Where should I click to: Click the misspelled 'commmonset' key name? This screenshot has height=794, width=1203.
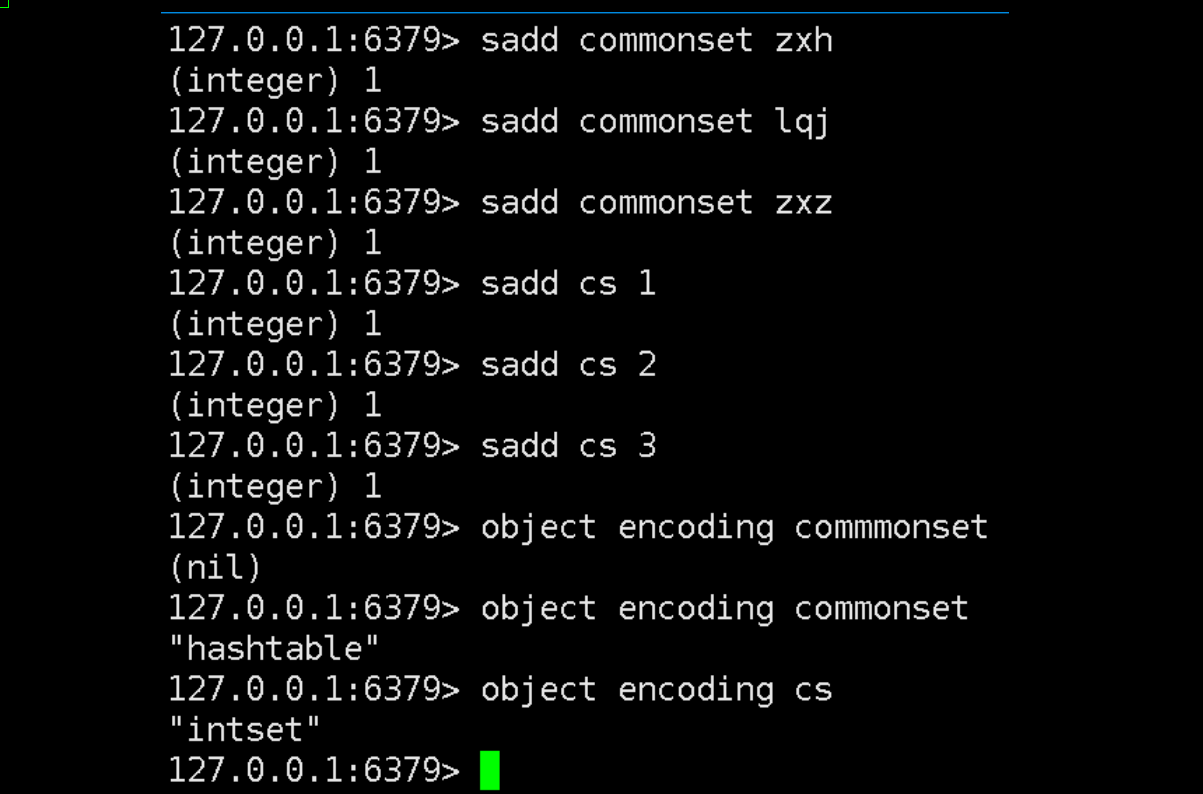coord(890,527)
